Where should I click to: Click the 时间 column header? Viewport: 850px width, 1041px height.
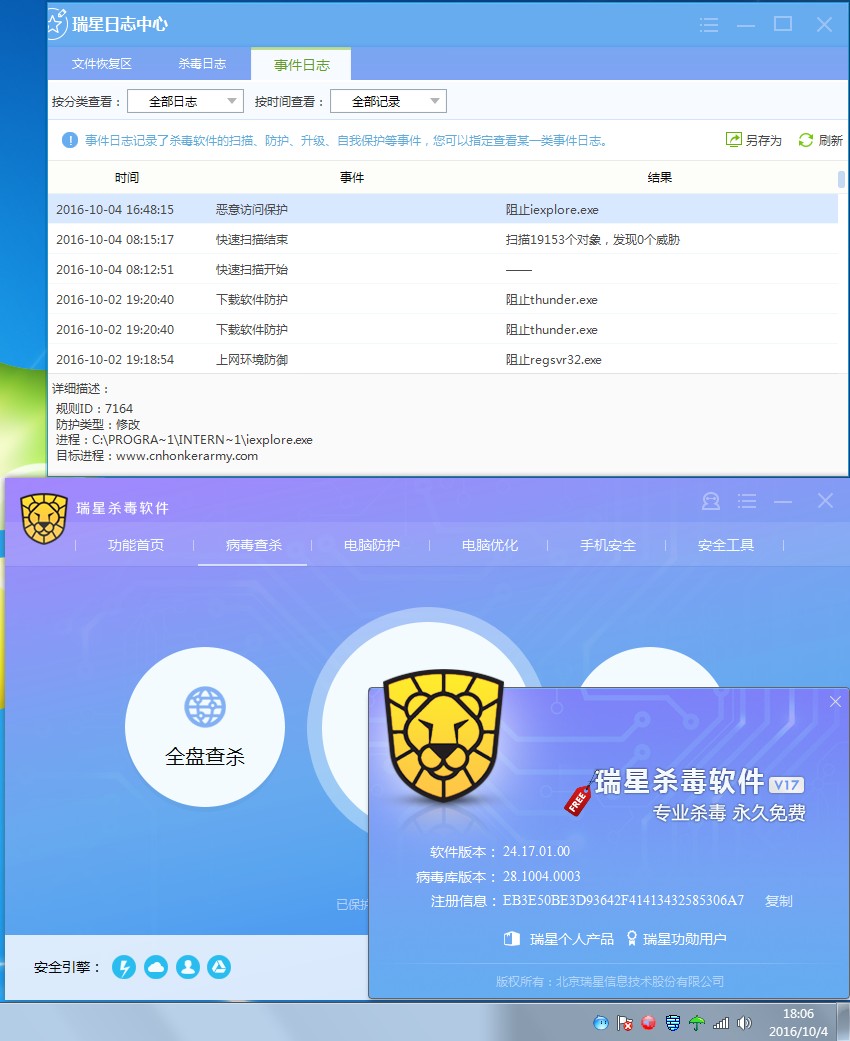pyautogui.click(x=127, y=177)
